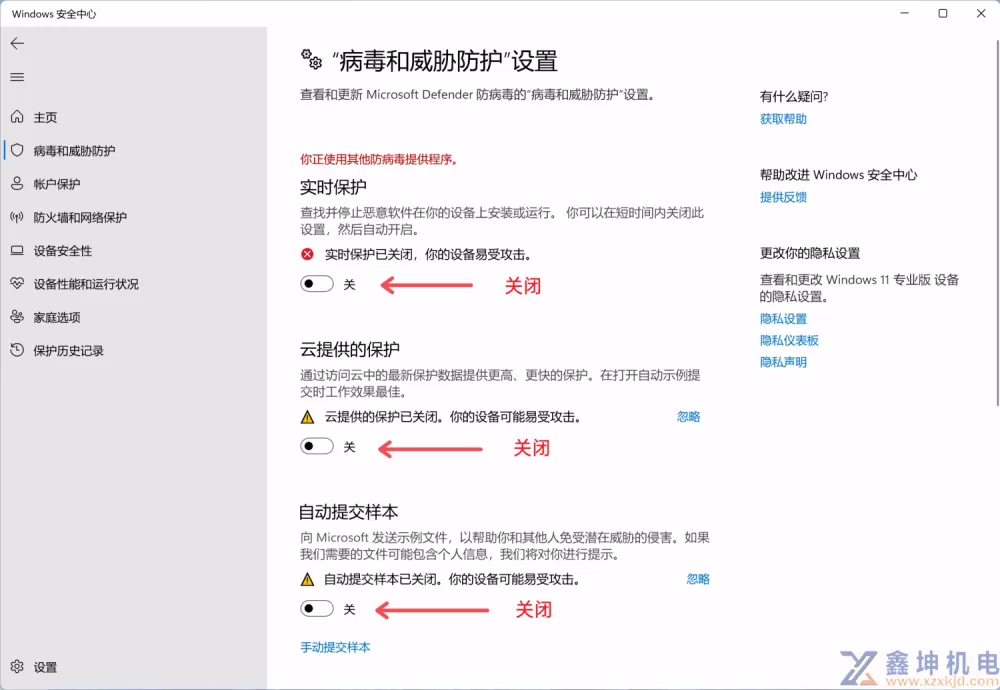Open the 主页 navigation item
Viewport: 1000px width, 690px height.
(x=134, y=117)
